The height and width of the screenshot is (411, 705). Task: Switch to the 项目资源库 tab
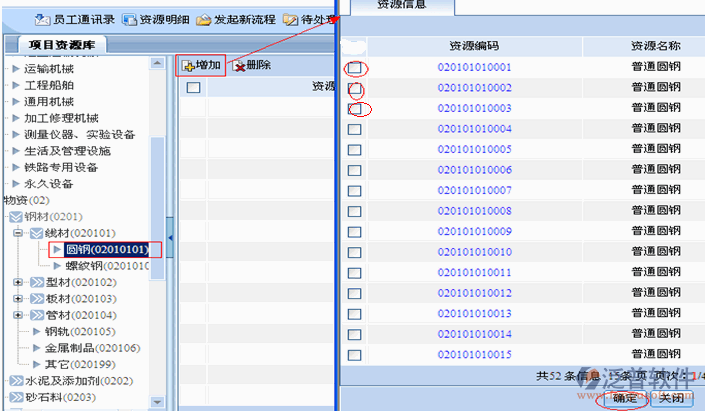(62, 45)
